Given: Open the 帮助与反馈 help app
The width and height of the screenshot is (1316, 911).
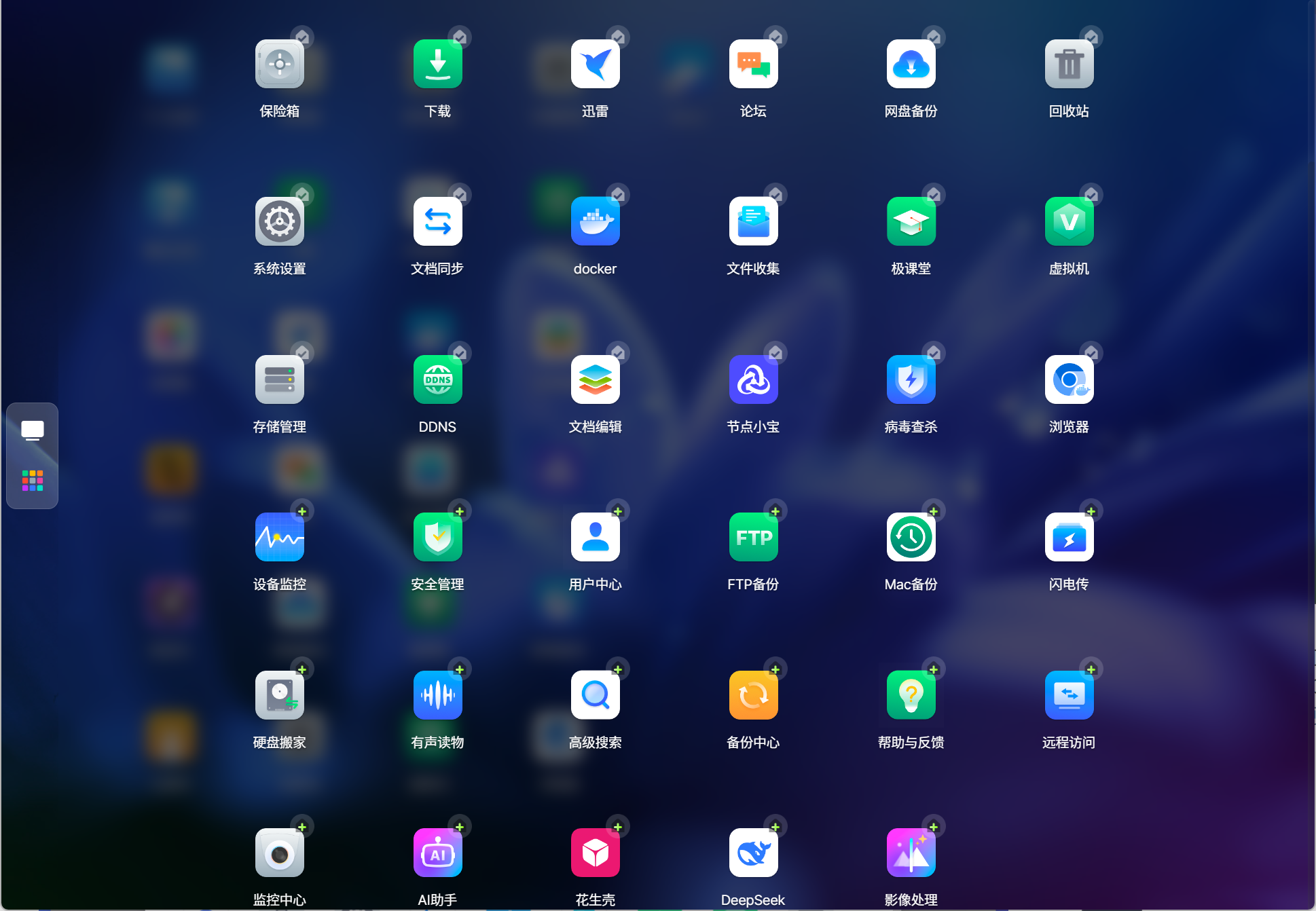Looking at the screenshot, I should pos(911,695).
